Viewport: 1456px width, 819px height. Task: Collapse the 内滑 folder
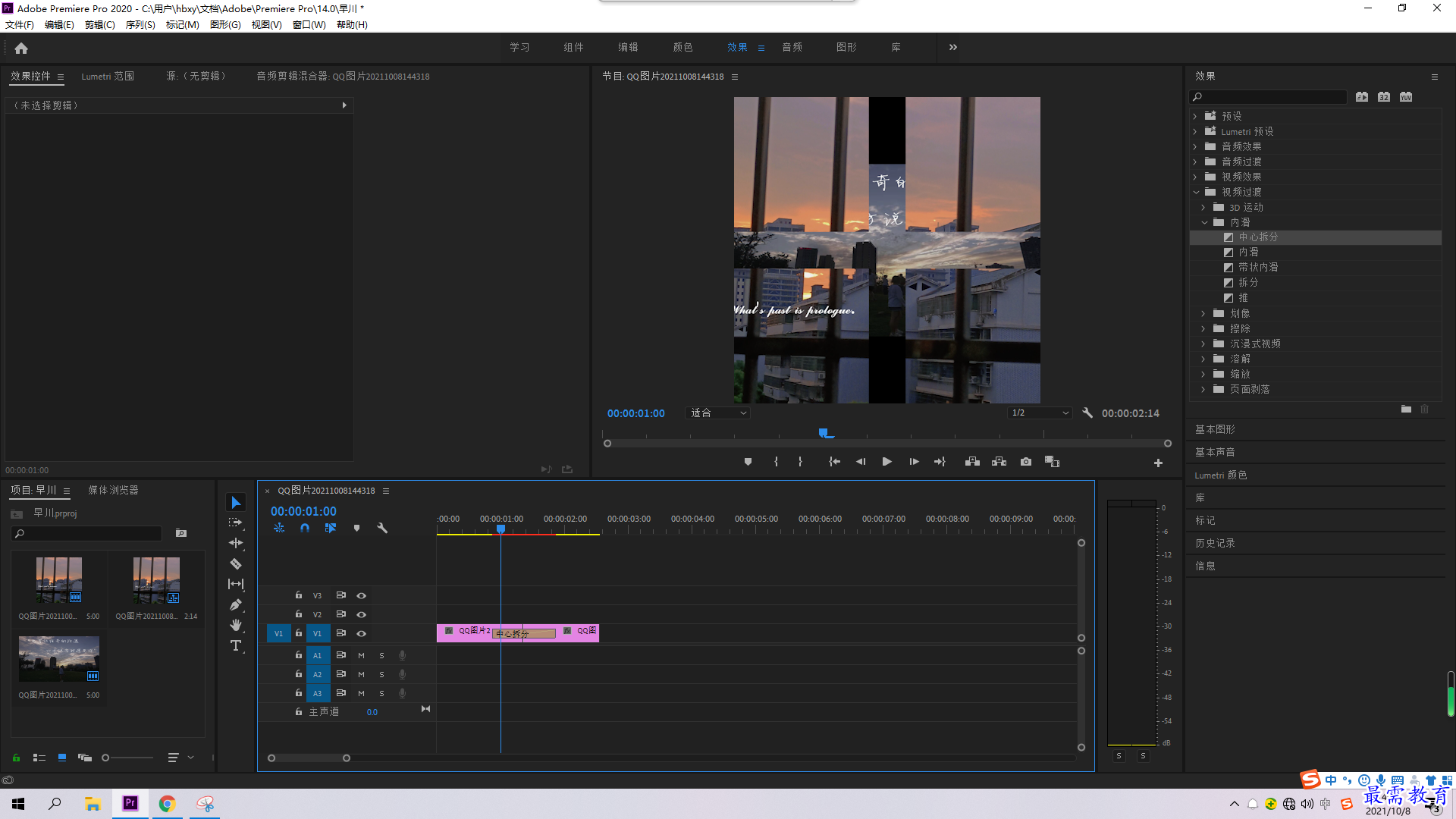(x=1204, y=223)
